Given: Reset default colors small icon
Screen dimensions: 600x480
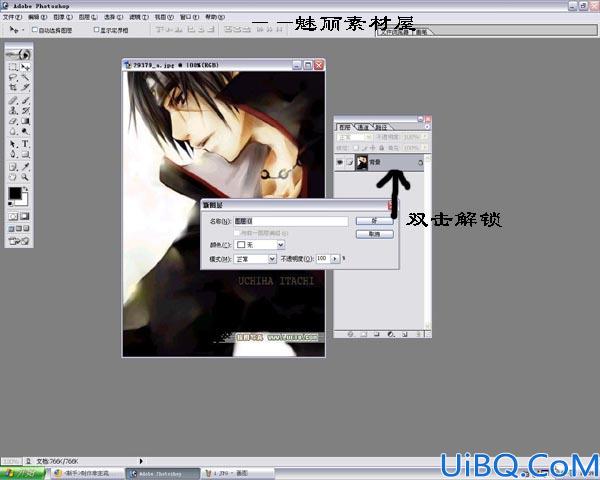Looking at the screenshot, I should point(11,204).
